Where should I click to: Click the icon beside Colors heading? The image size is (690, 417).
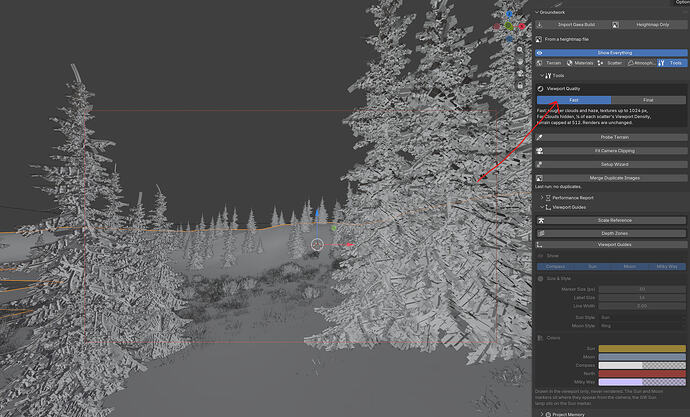[x=540, y=338]
